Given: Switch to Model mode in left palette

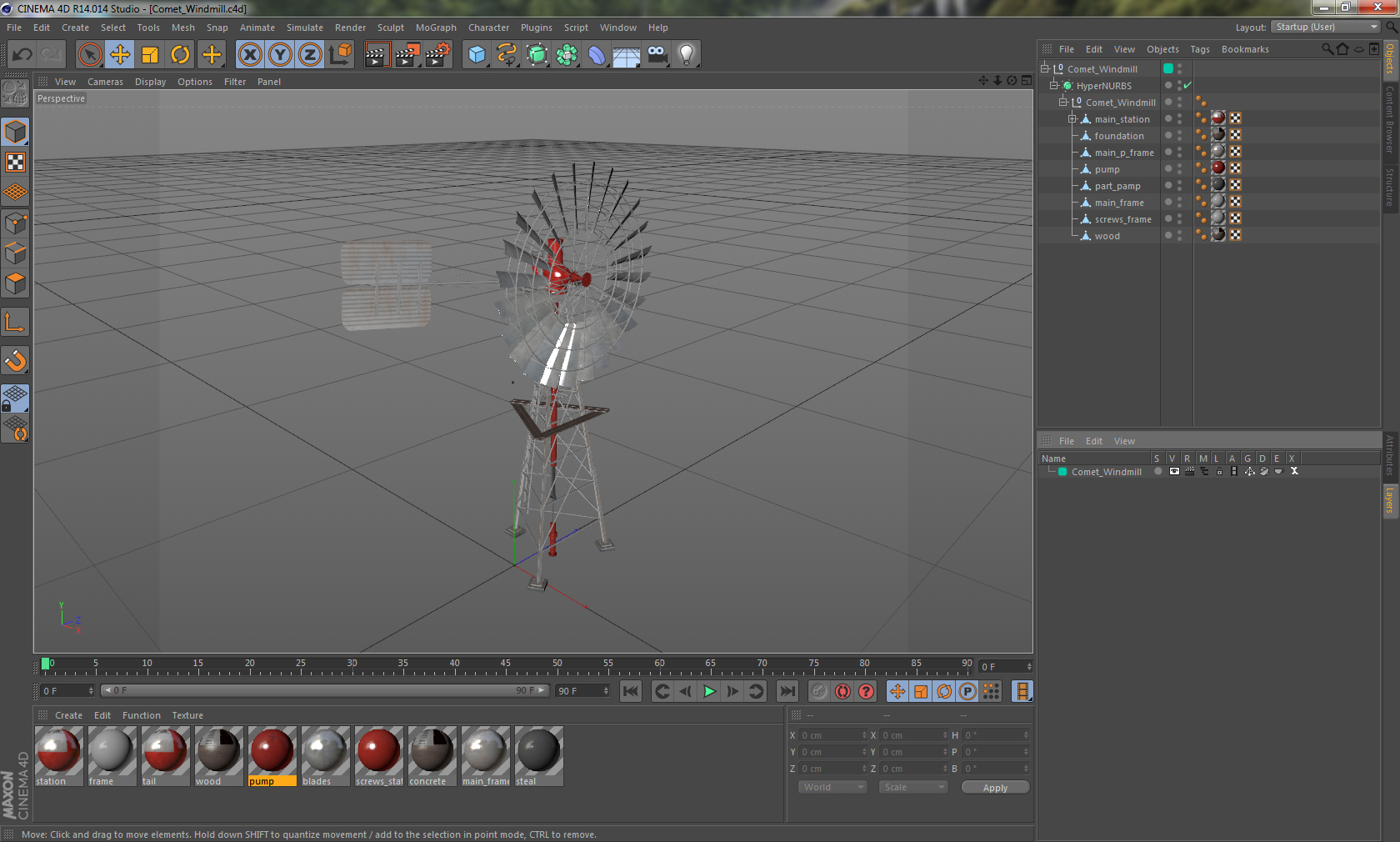Looking at the screenshot, I should pyautogui.click(x=15, y=132).
